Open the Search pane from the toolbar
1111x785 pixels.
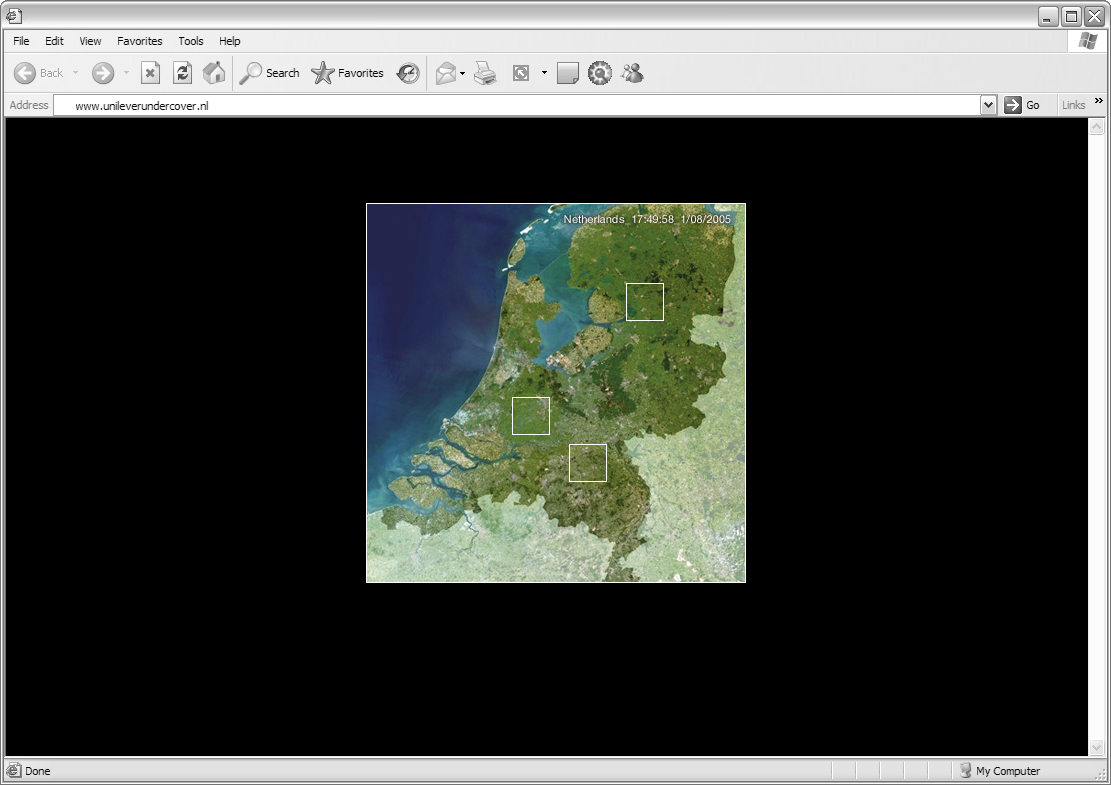tap(269, 73)
